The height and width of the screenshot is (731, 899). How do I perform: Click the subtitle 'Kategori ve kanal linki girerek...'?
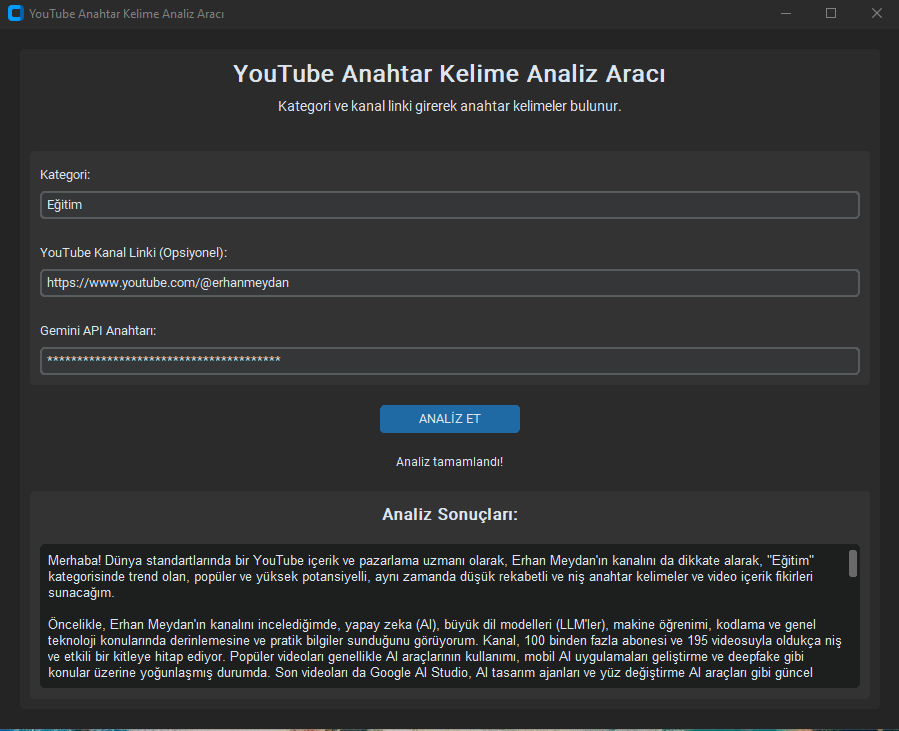coord(450,107)
